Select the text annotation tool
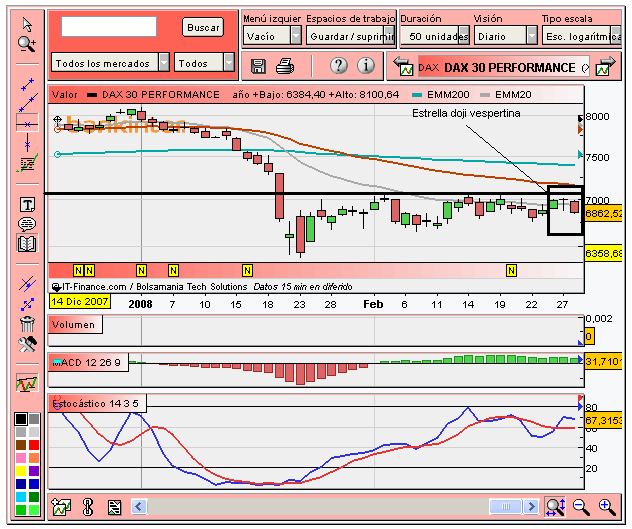Viewport: 632px width, 529px height. pos(27,205)
